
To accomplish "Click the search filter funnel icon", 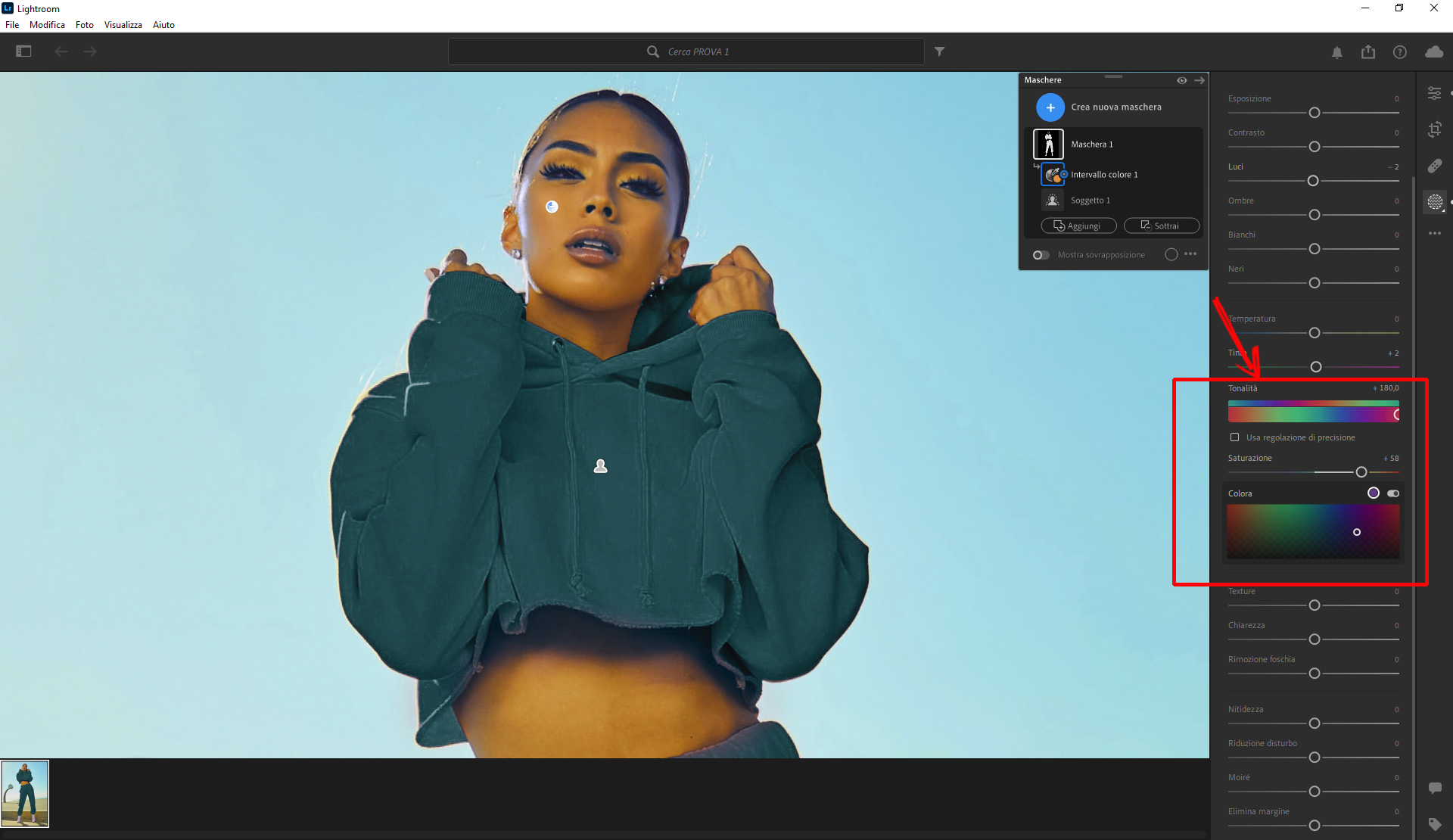I will pyautogui.click(x=939, y=51).
